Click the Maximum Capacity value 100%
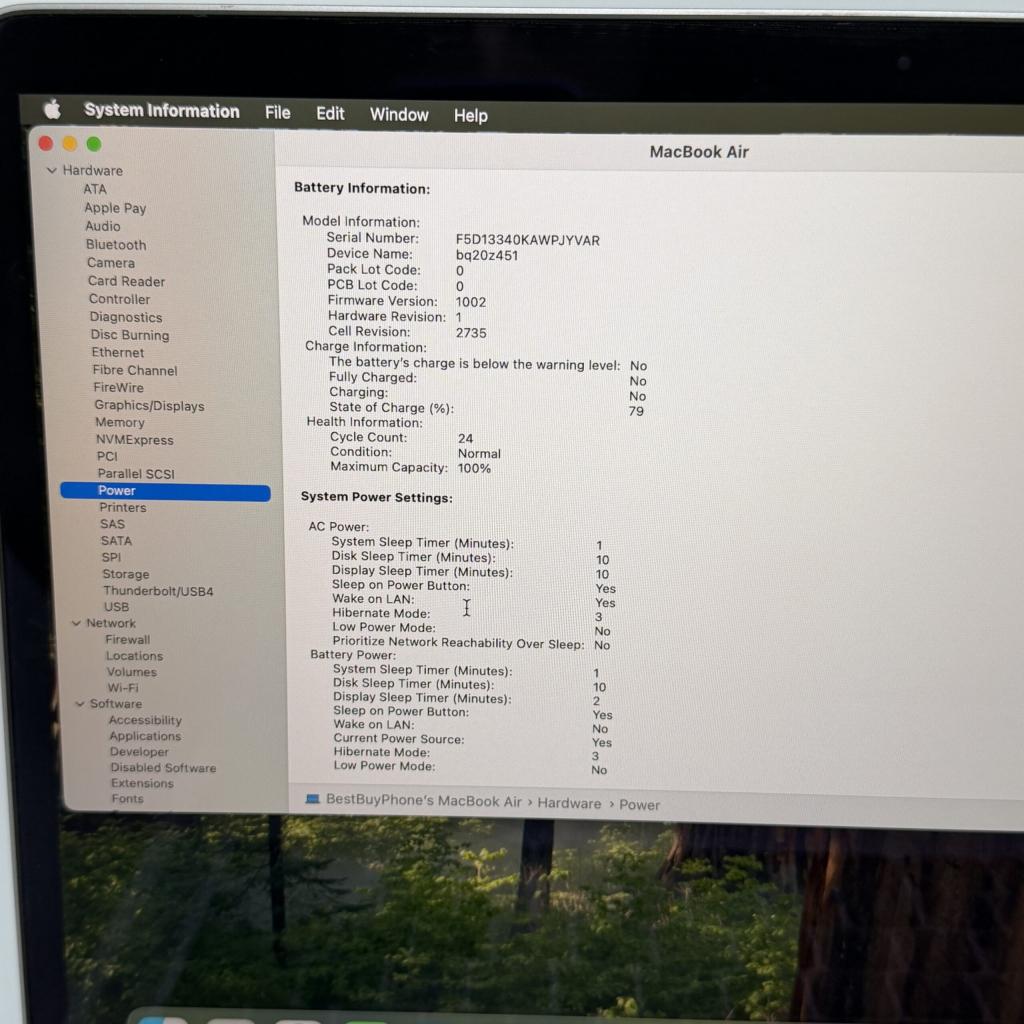1024x1024 pixels. tap(474, 468)
